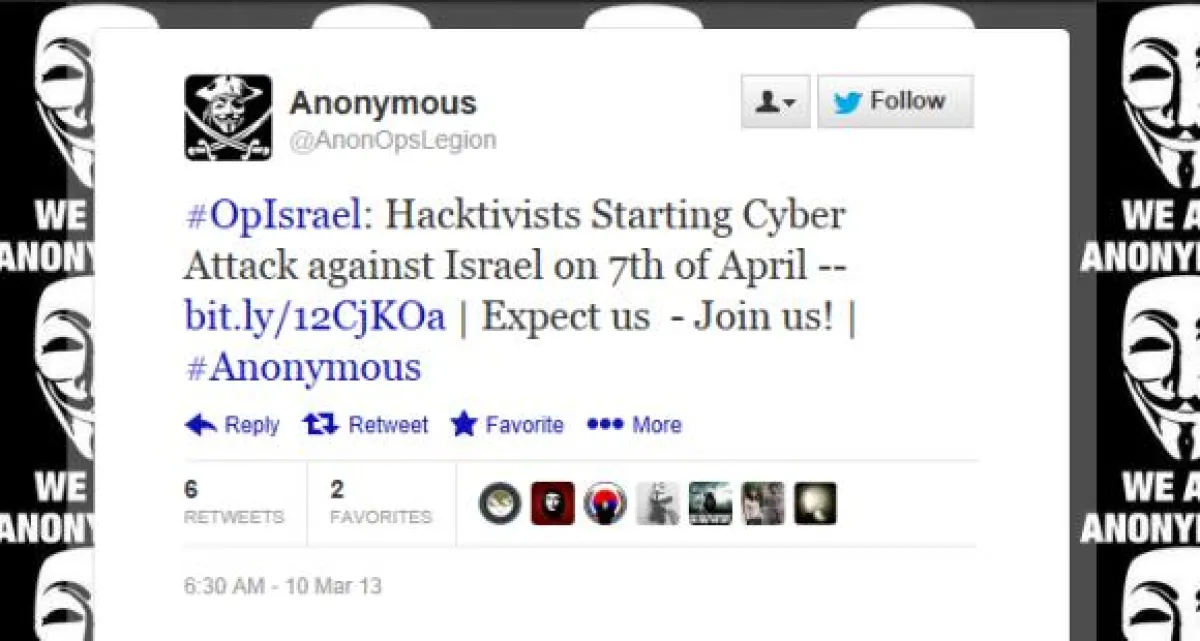Open the user actions dropdown beside Follow
Screen dimensions: 1200x641
pyautogui.click(x=775, y=102)
